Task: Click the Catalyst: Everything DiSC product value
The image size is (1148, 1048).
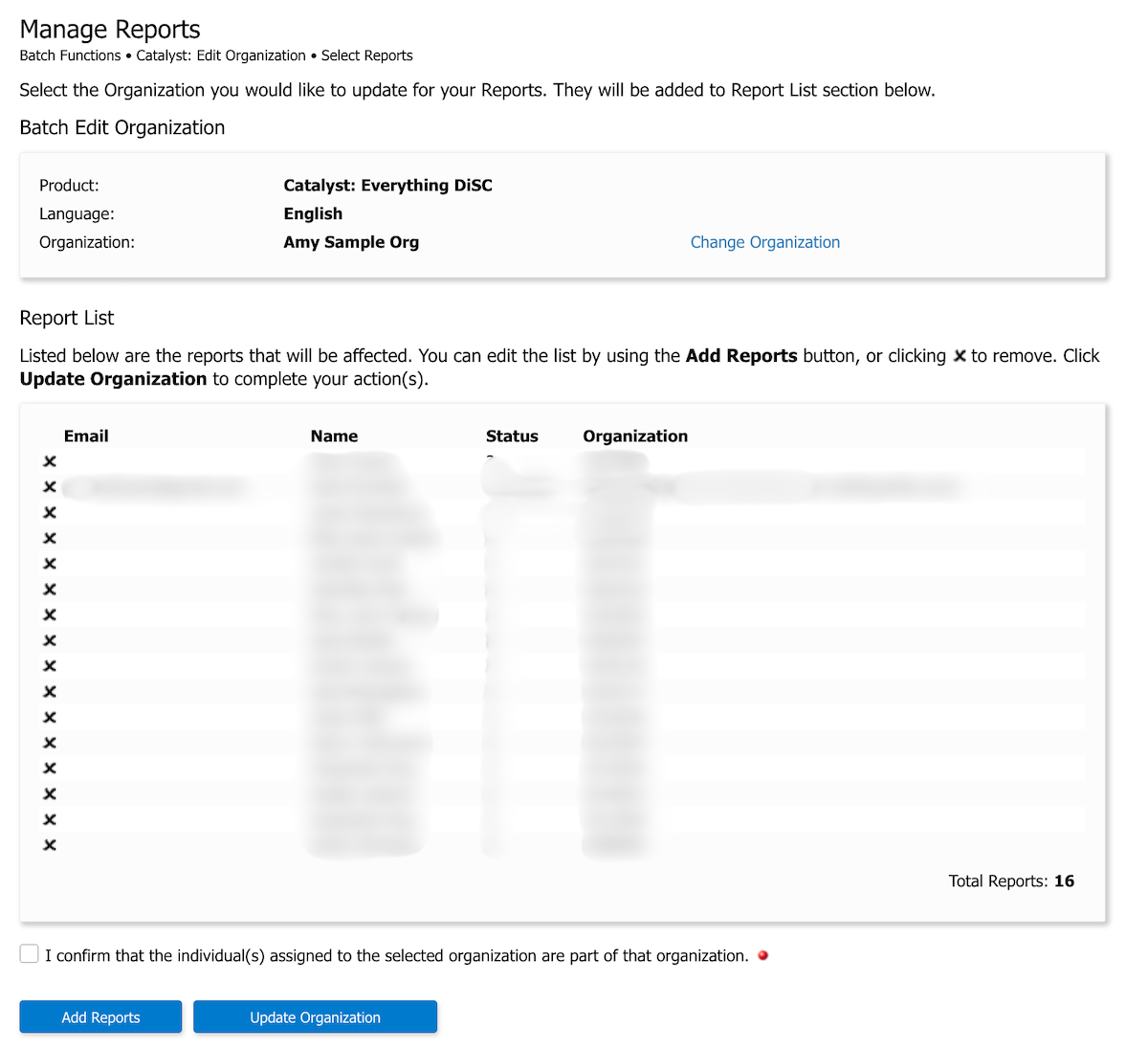Action: [387, 186]
